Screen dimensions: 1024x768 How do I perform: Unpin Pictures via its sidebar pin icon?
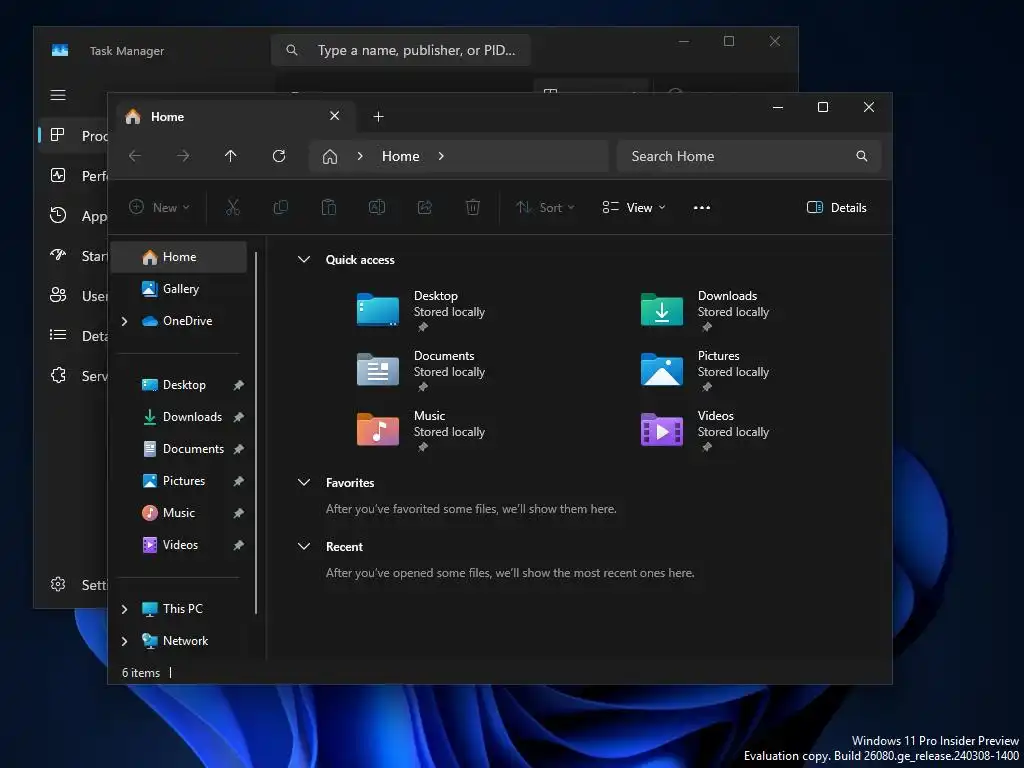(x=239, y=481)
